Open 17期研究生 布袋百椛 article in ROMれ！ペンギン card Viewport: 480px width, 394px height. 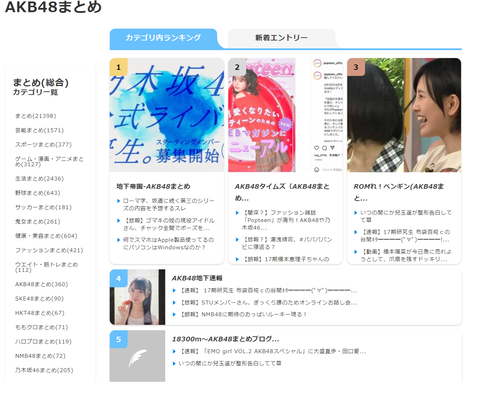405,236
